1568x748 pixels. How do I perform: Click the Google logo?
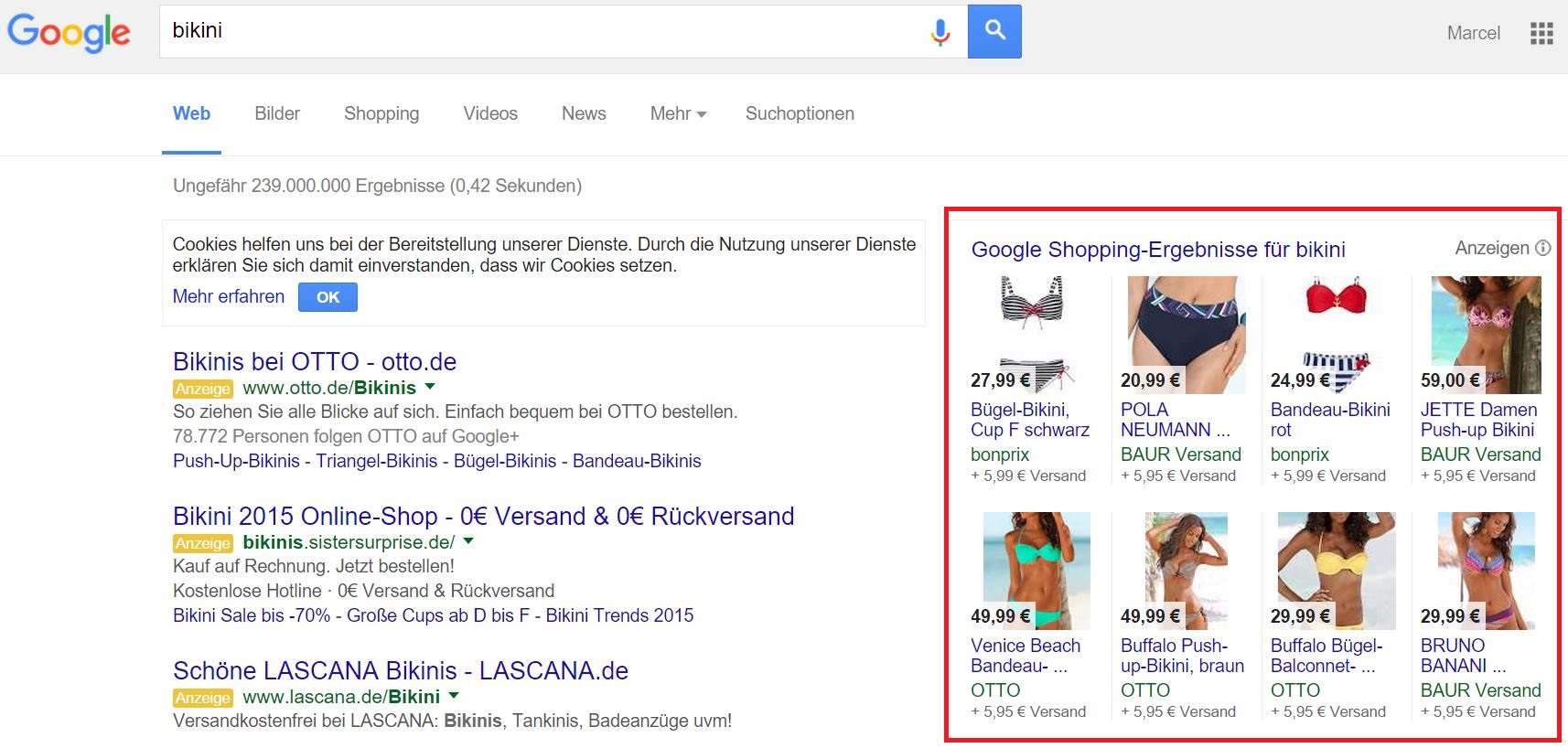(69, 33)
